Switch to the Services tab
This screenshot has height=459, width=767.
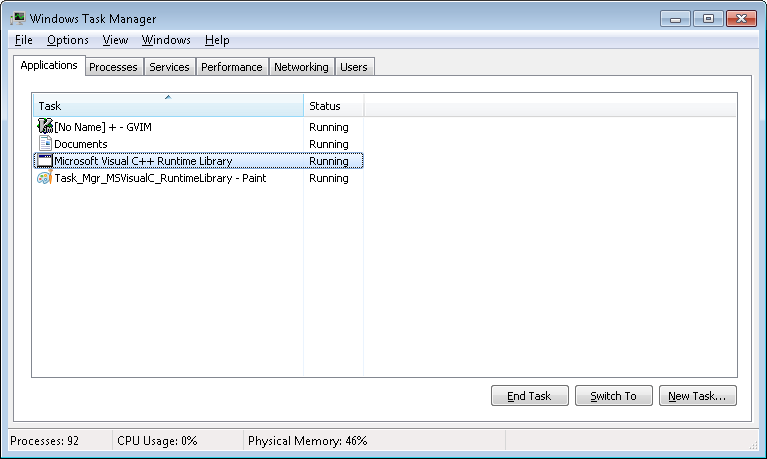point(169,67)
